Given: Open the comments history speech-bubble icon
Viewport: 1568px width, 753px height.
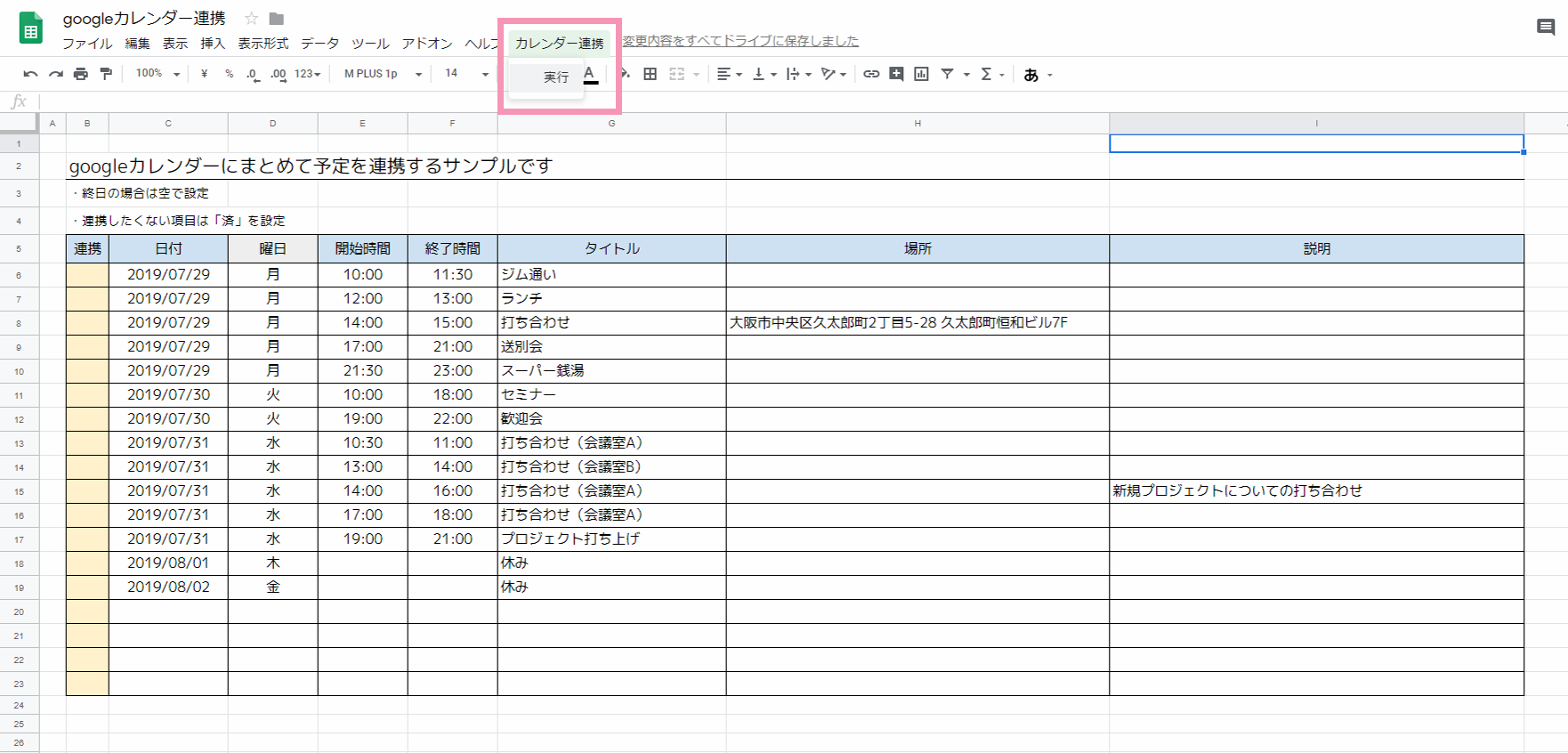Looking at the screenshot, I should (1546, 28).
